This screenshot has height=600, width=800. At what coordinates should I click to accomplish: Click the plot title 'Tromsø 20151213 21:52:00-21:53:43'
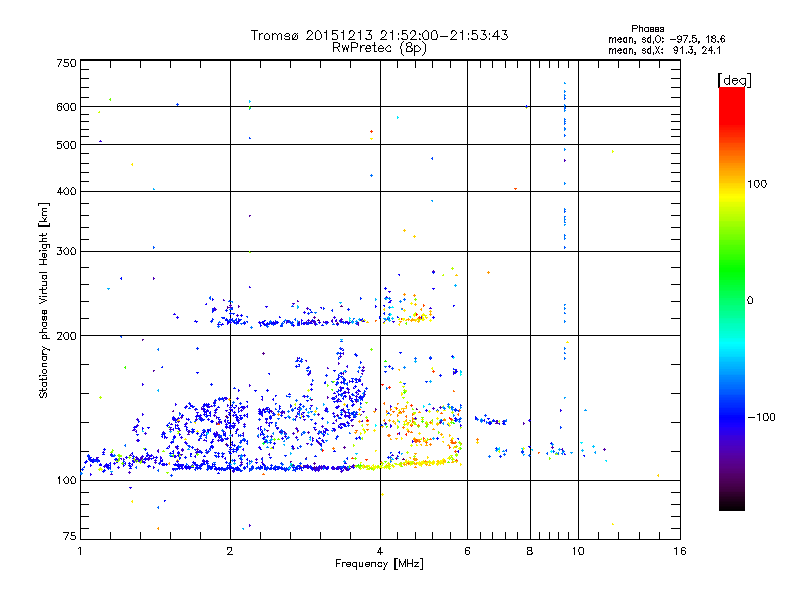379,35
